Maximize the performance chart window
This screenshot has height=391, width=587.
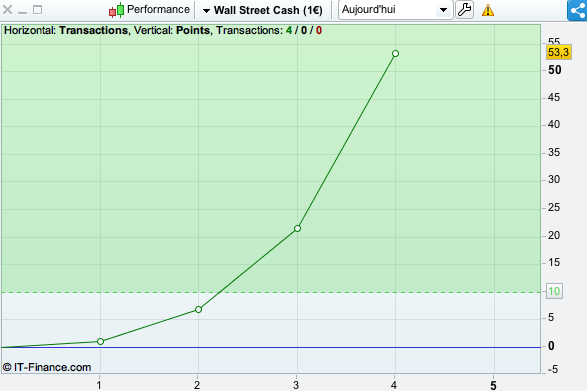(x=37, y=9)
